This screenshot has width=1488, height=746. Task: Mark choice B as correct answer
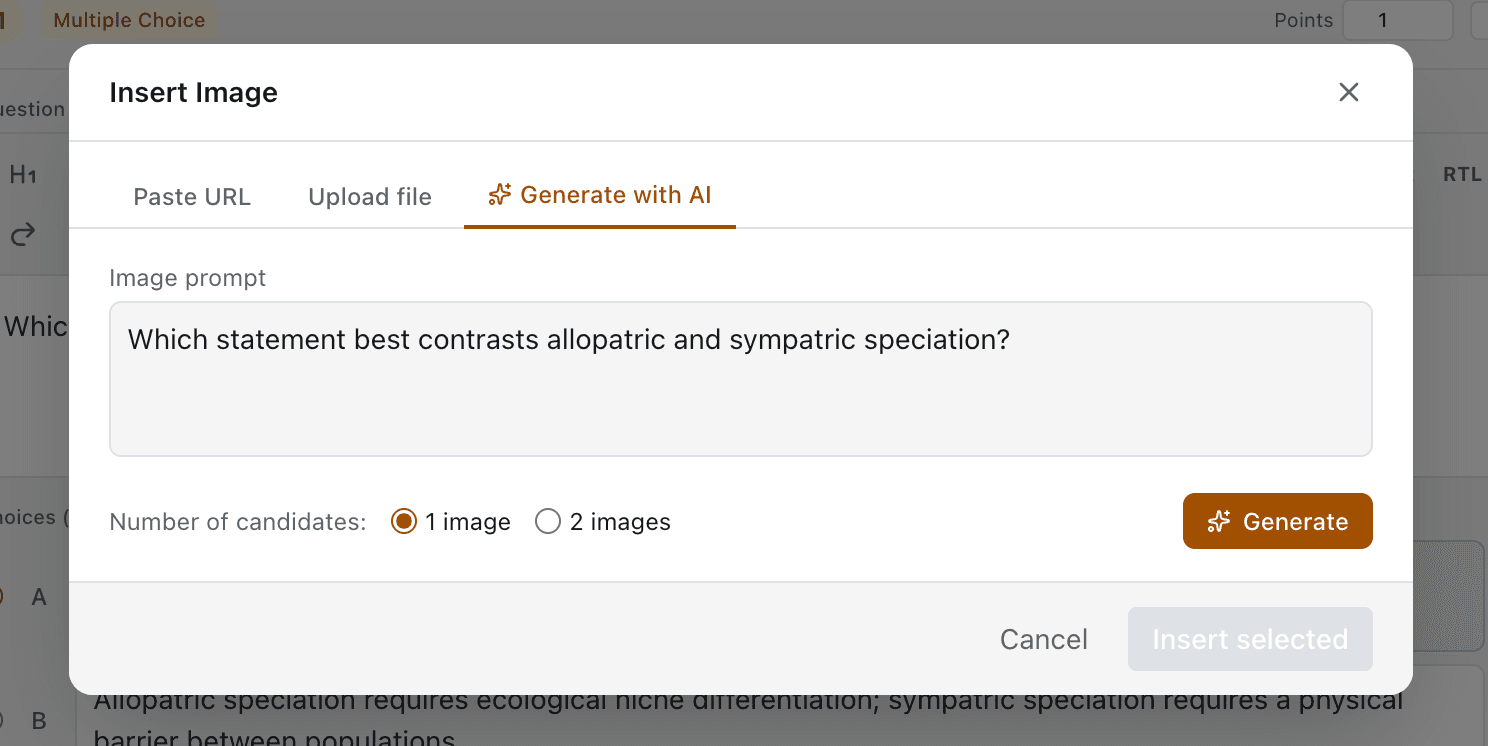click(2, 720)
